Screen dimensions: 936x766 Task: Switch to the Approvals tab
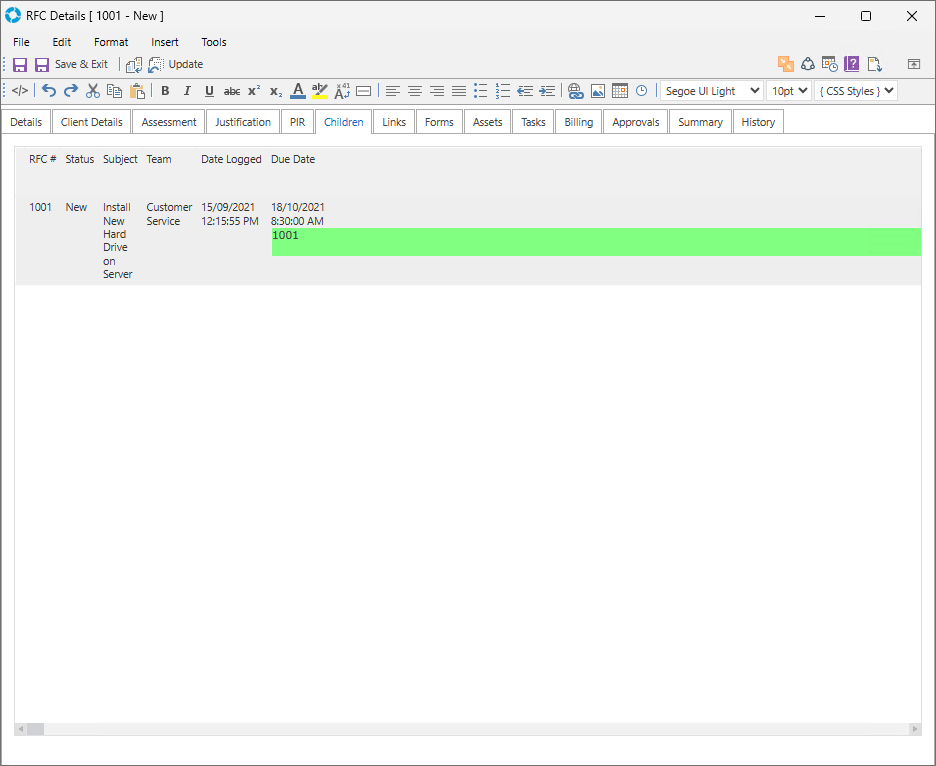[x=636, y=122]
